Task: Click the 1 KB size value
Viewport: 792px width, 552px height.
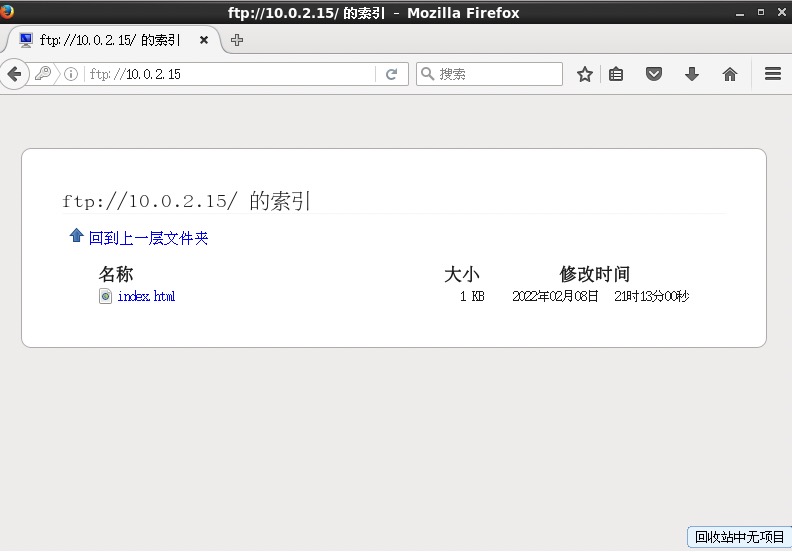Action: pos(472,296)
